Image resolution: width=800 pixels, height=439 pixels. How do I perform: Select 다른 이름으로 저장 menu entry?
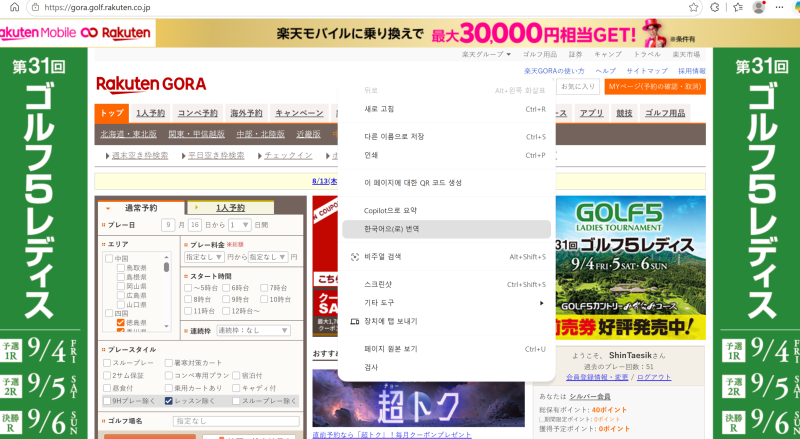(x=446, y=137)
